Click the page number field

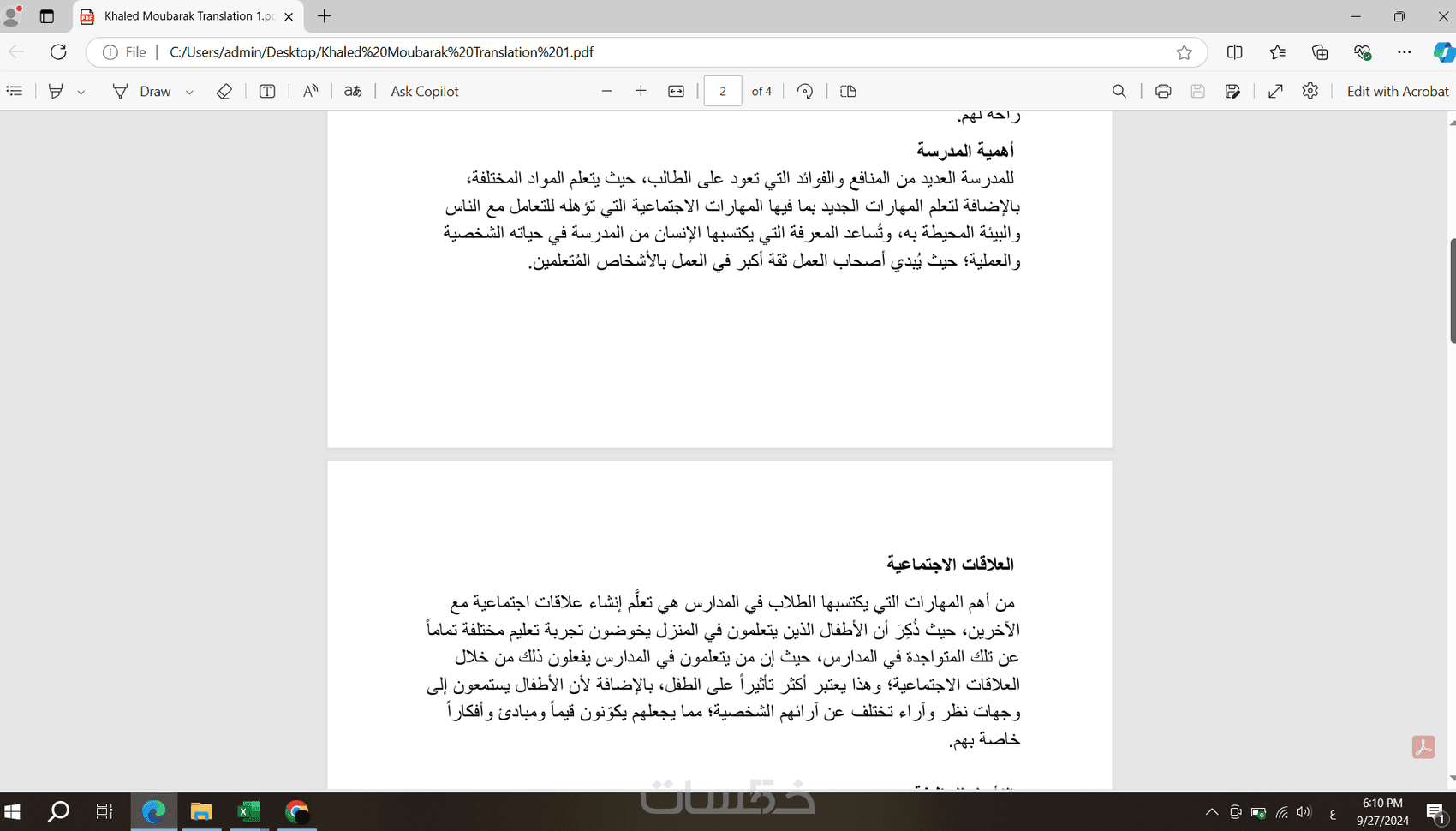pyautogui.click(x=723, y=91)
